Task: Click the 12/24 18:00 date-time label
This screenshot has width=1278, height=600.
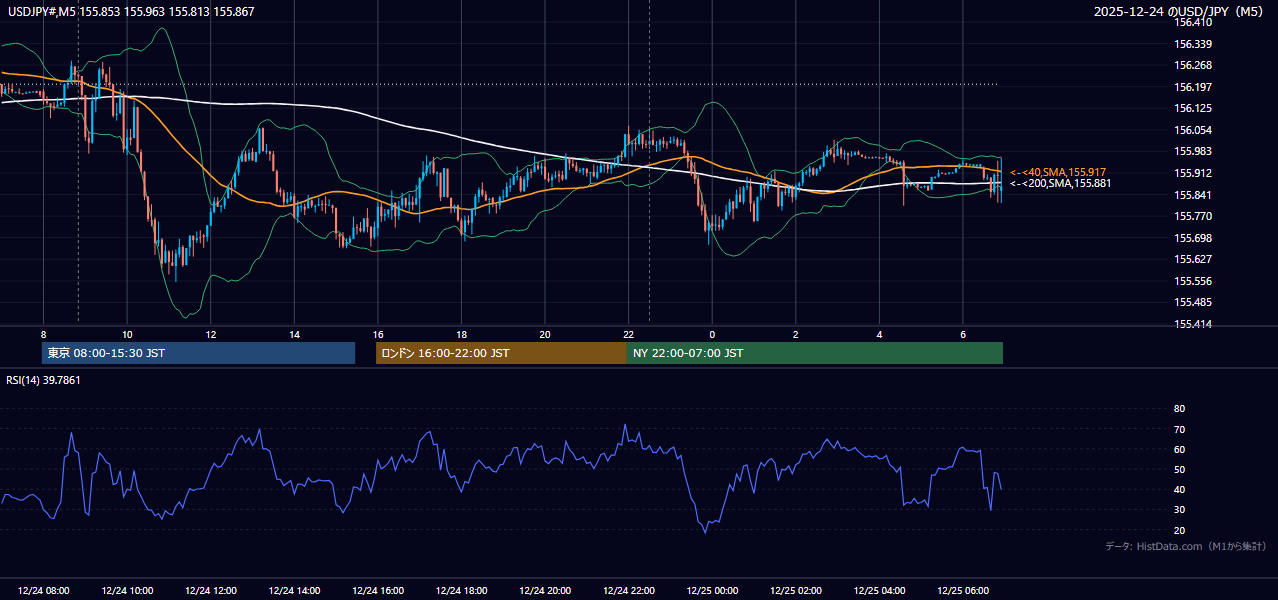Action: [x=461, y=591]
